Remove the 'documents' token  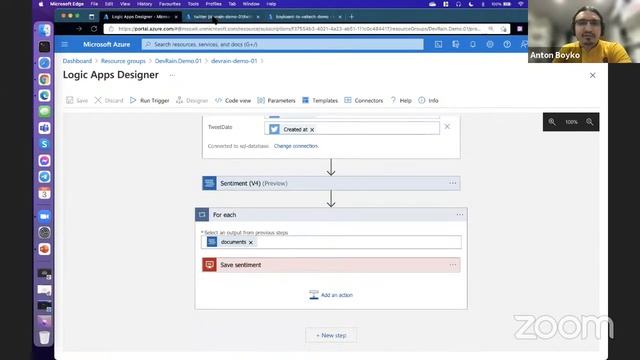tap(251, 242)
